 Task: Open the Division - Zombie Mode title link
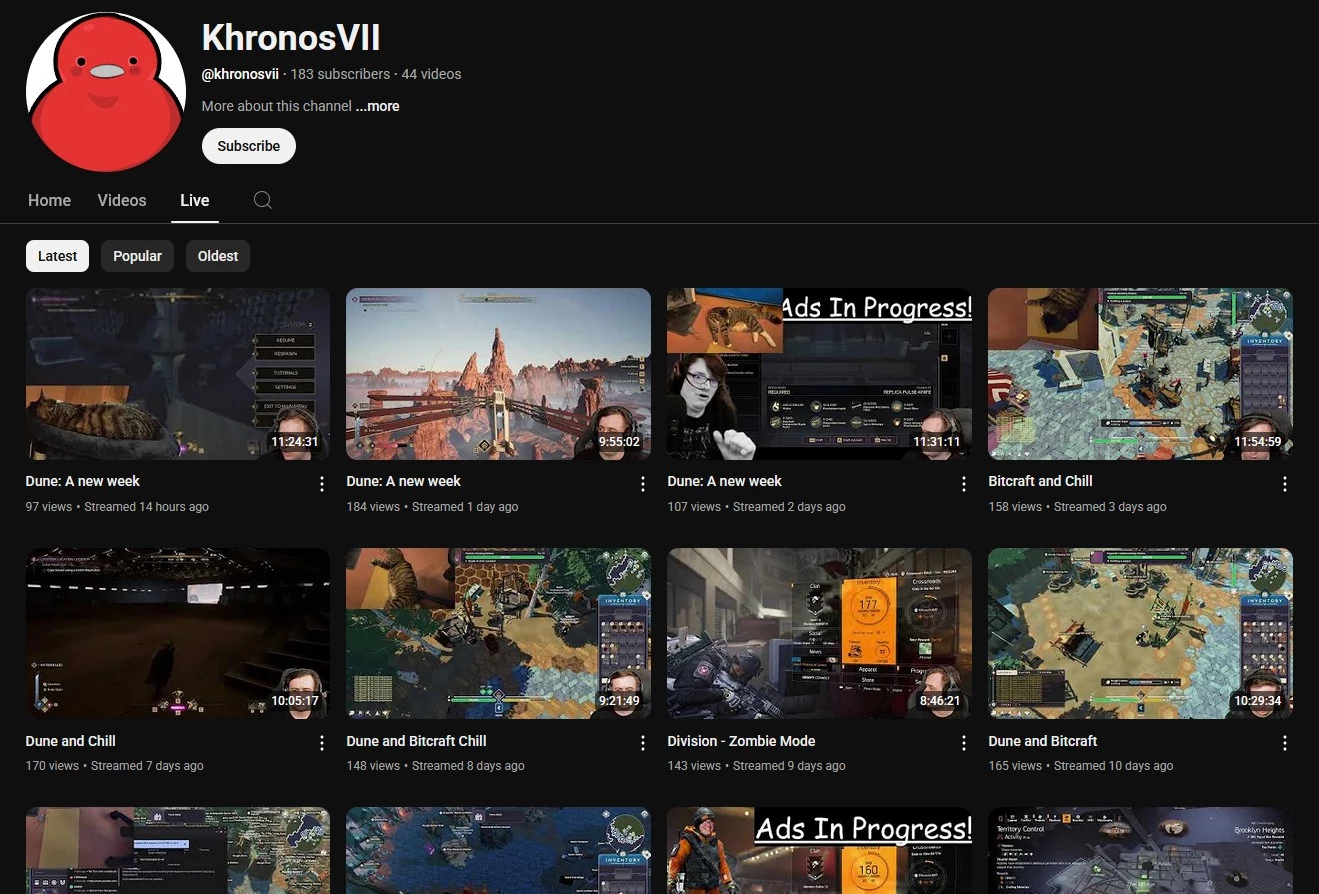click(741, 741)
